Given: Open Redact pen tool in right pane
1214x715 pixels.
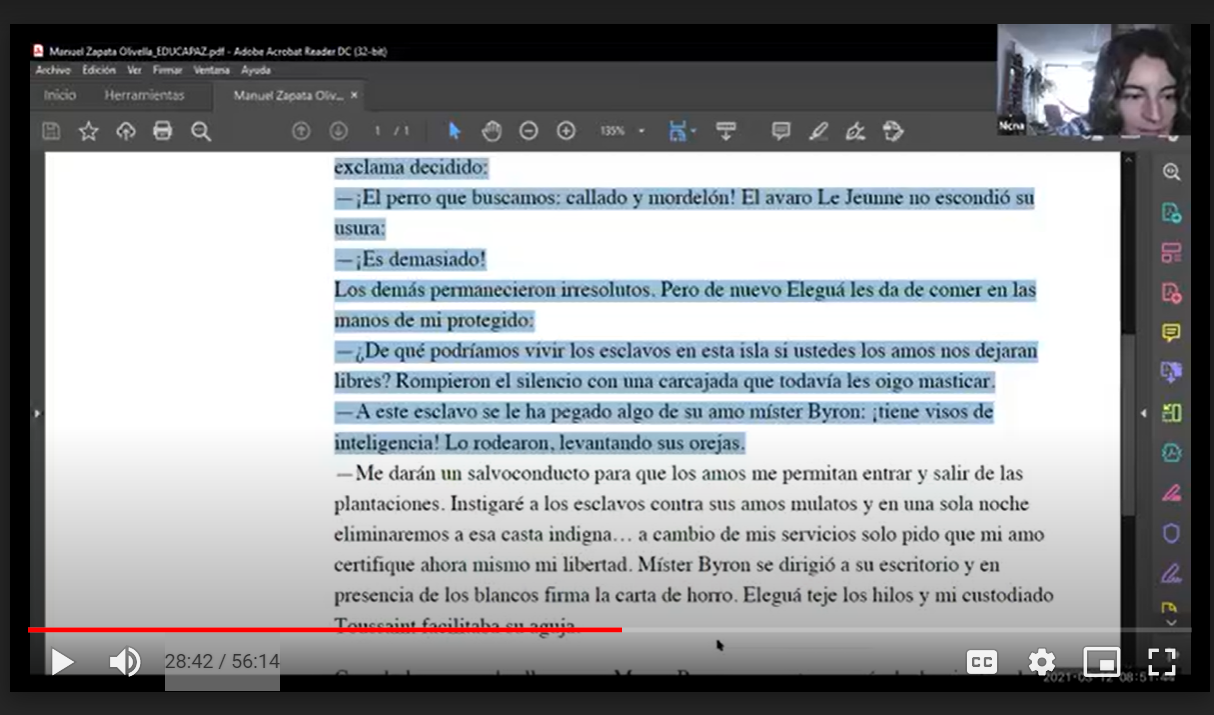Looking at the screenshot, I should [x=1171, y=493].
